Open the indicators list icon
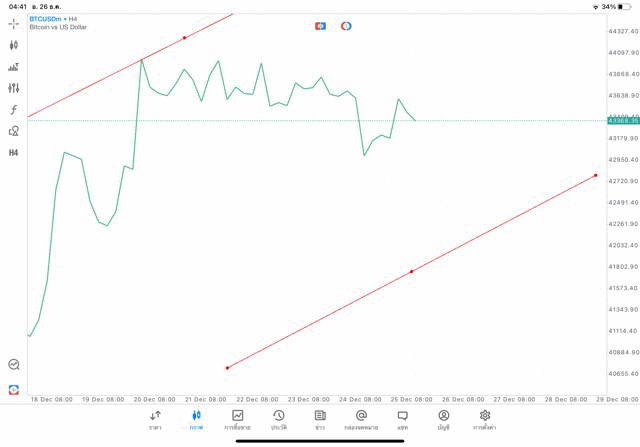640x447 pixels. 14,67
